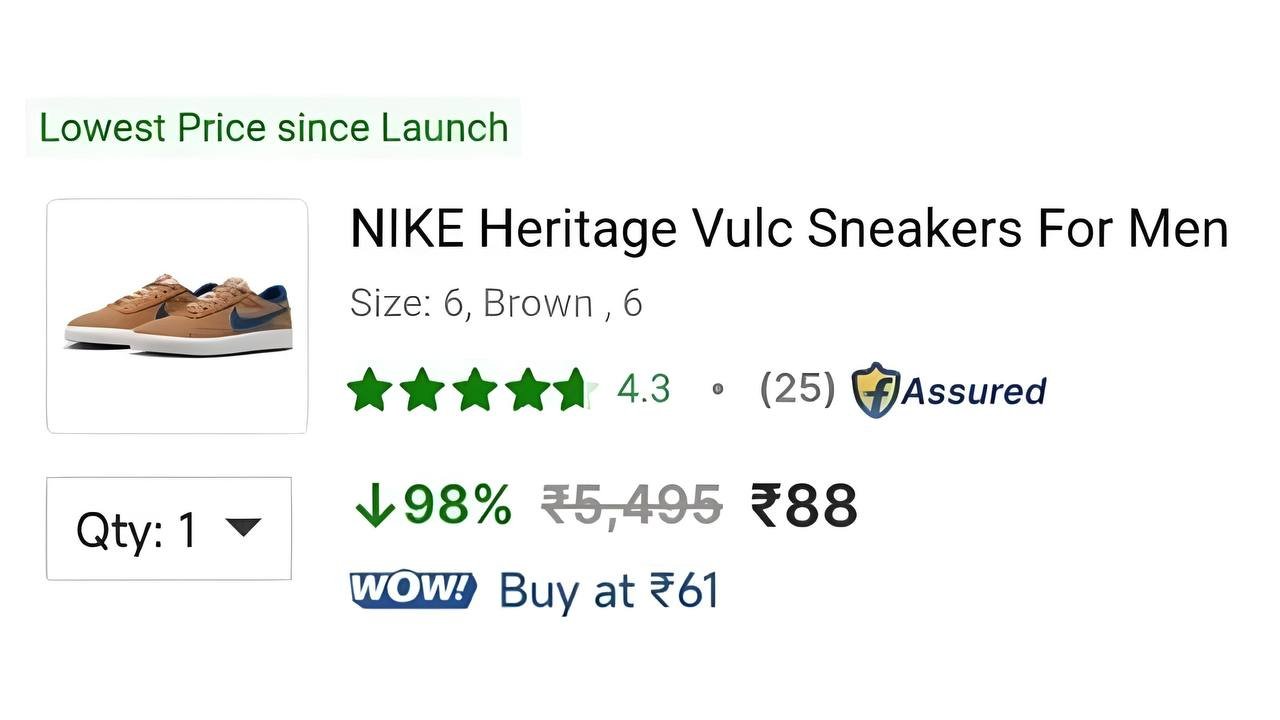Open the NIKE sneaker product thumbnail
The height and width of the screenshot is (720, 1280).
177,316
